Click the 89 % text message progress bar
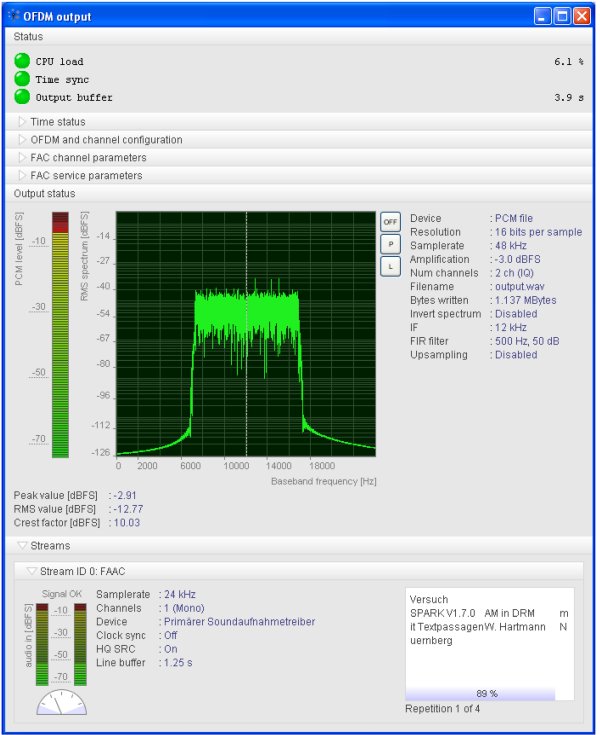This screenshot has width=600, height=735. 487,693
